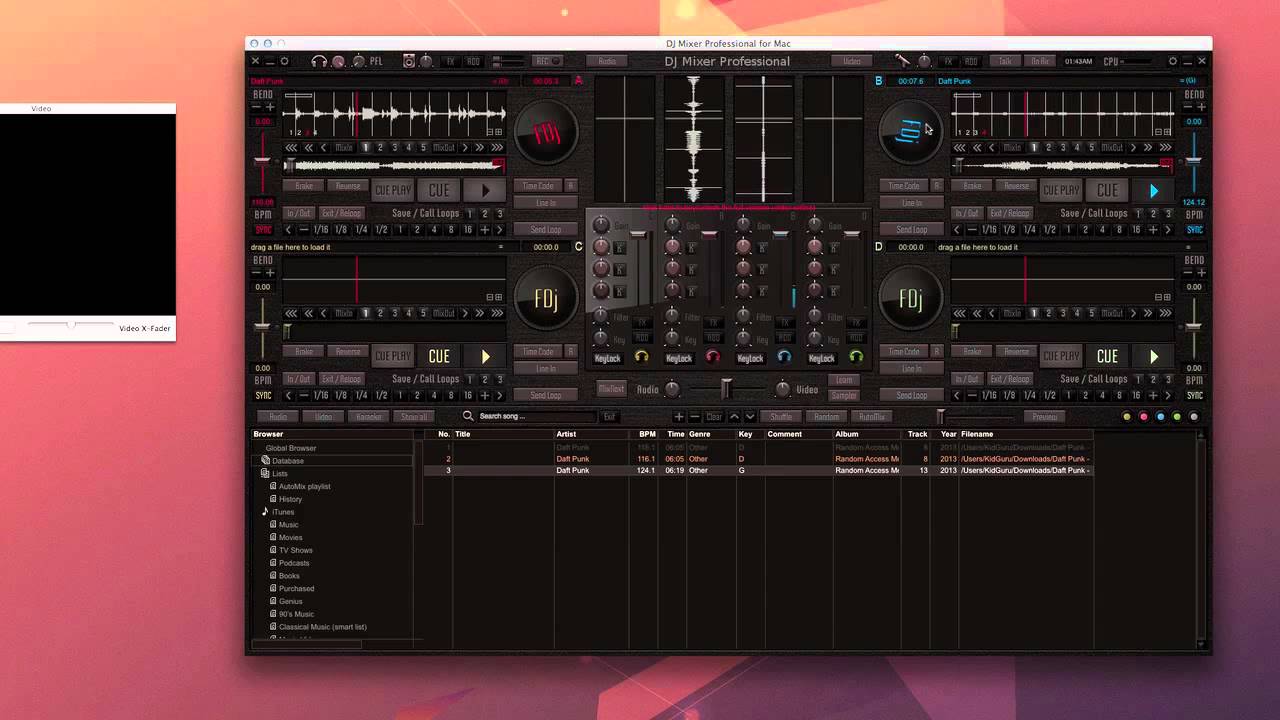This screenshot has height=720, width=1280.
Task: Click the AutoMix button
Action: (872, 417)
